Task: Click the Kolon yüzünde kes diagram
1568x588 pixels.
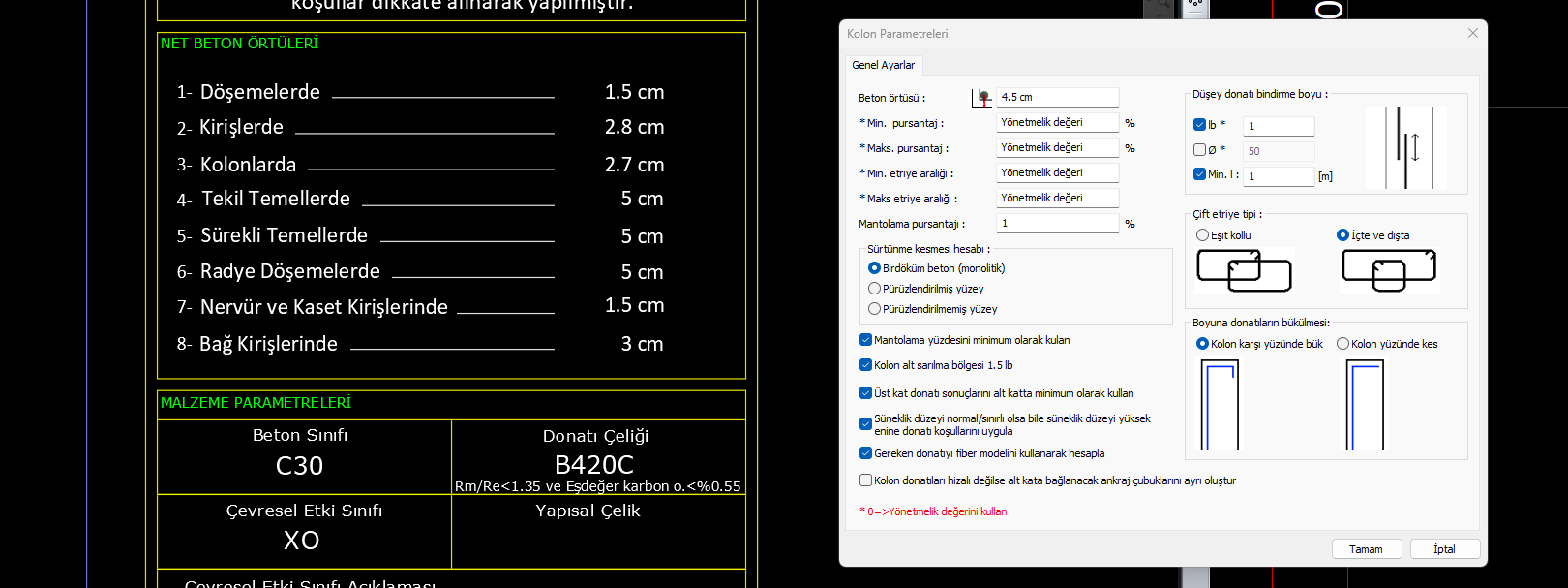Action: point(1365,404)
